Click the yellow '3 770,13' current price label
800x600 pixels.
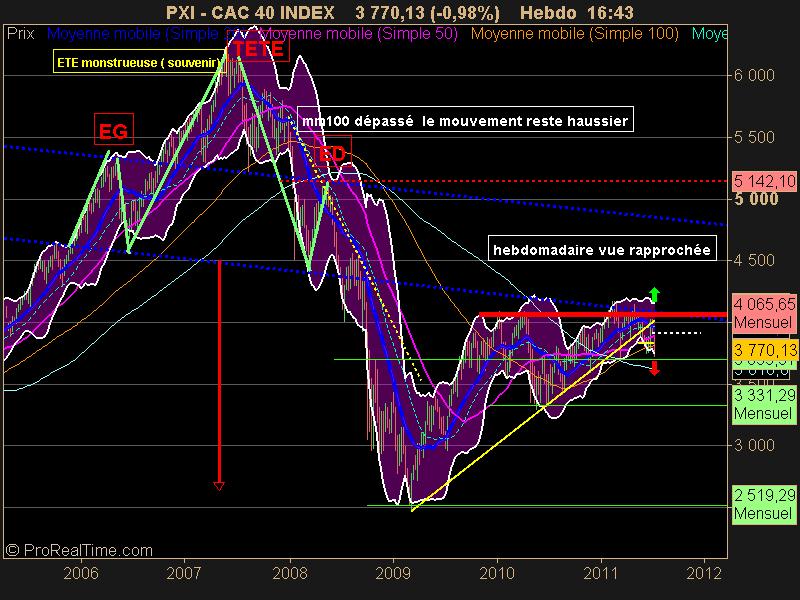[764, 349]
